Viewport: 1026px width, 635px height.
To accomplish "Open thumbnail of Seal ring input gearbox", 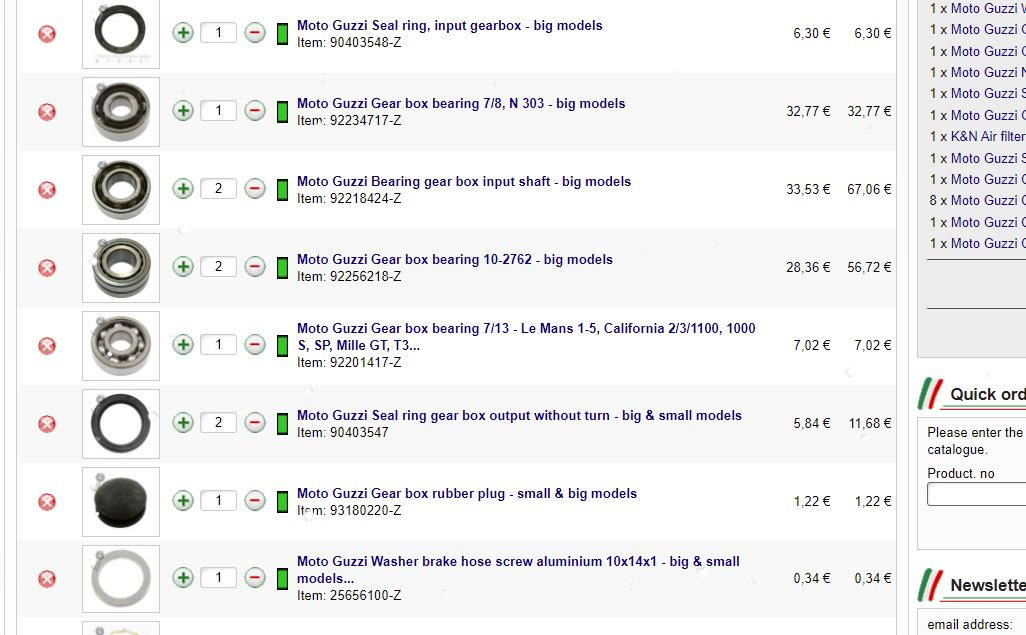I will pyautogui.click(x=121, y=33).
